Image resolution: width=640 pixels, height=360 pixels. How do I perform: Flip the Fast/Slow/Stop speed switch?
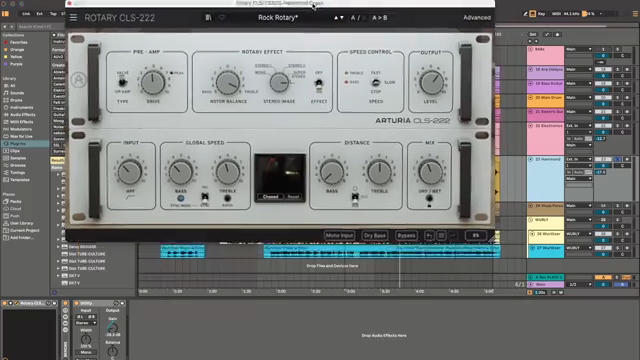(376, 82)
